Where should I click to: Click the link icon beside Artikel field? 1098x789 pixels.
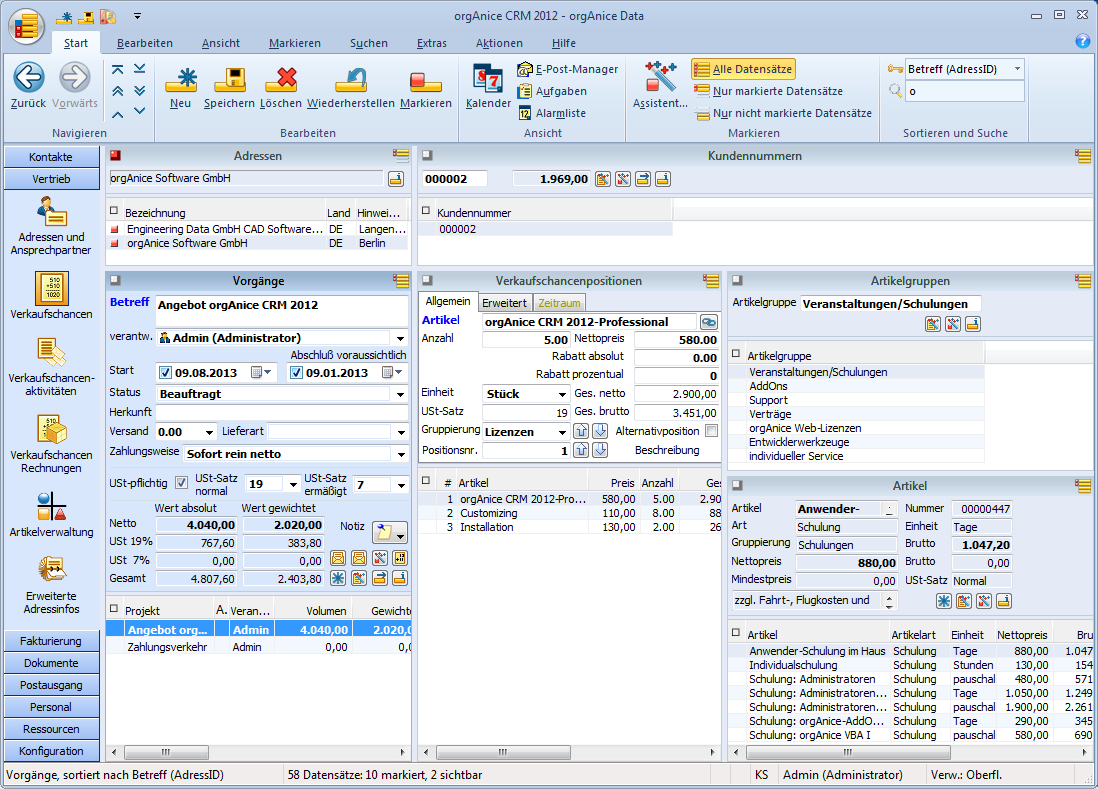tap(709, 322)
